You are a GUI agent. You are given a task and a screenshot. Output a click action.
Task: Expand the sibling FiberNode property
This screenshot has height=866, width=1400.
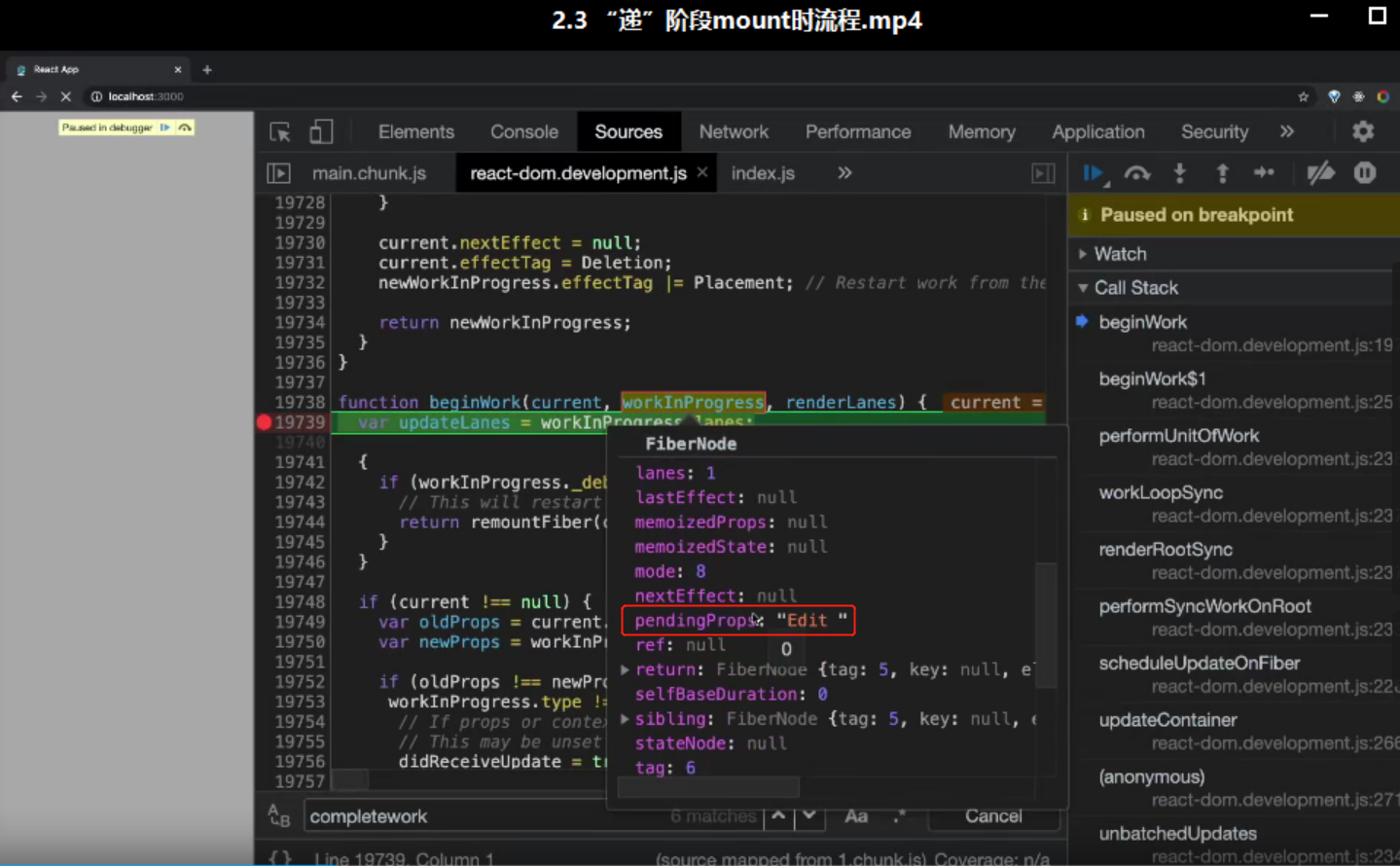[x=625, y=719]
